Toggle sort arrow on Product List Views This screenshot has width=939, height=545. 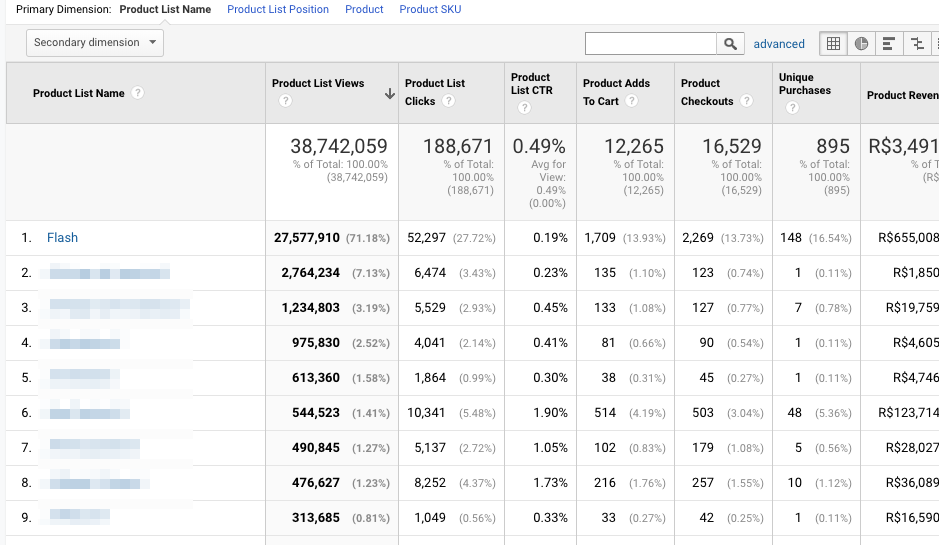(389, 94)
